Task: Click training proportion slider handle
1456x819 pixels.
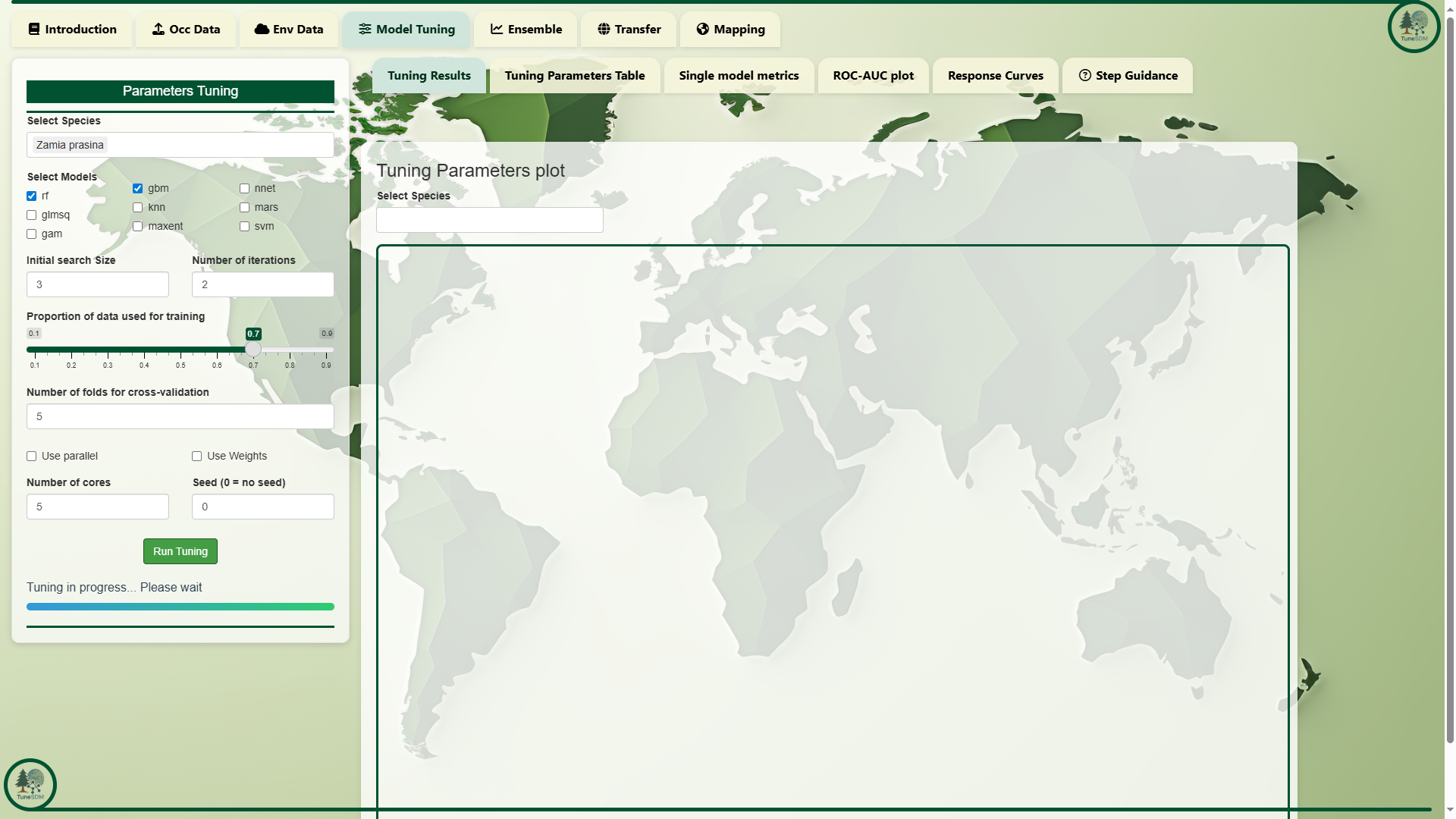Action: point(253,350)
